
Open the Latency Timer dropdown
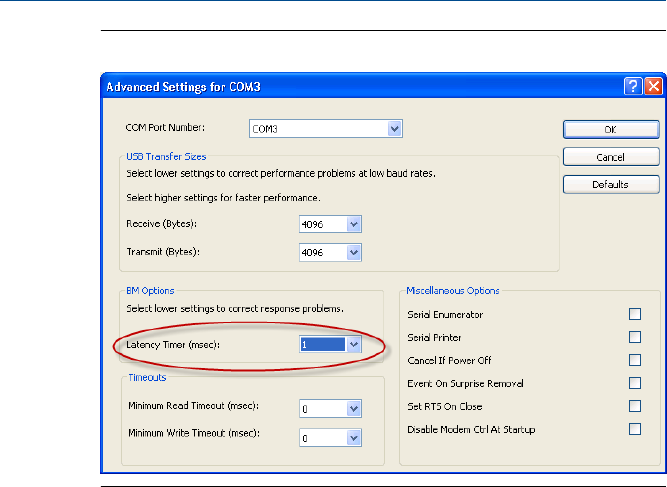352,345
